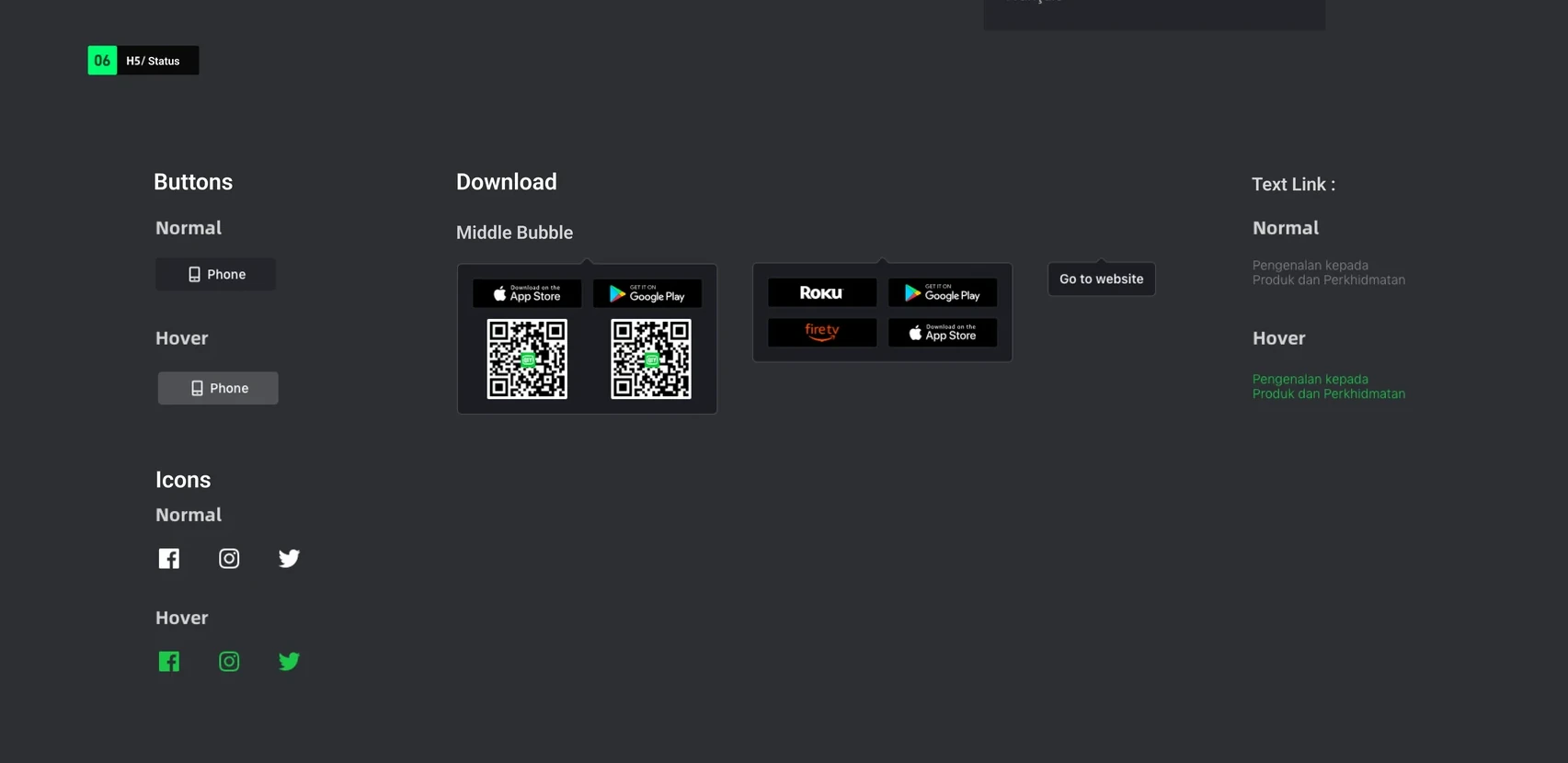
Task: Click the white Facebook icon under Normal
Action: [x=169, y=559]
